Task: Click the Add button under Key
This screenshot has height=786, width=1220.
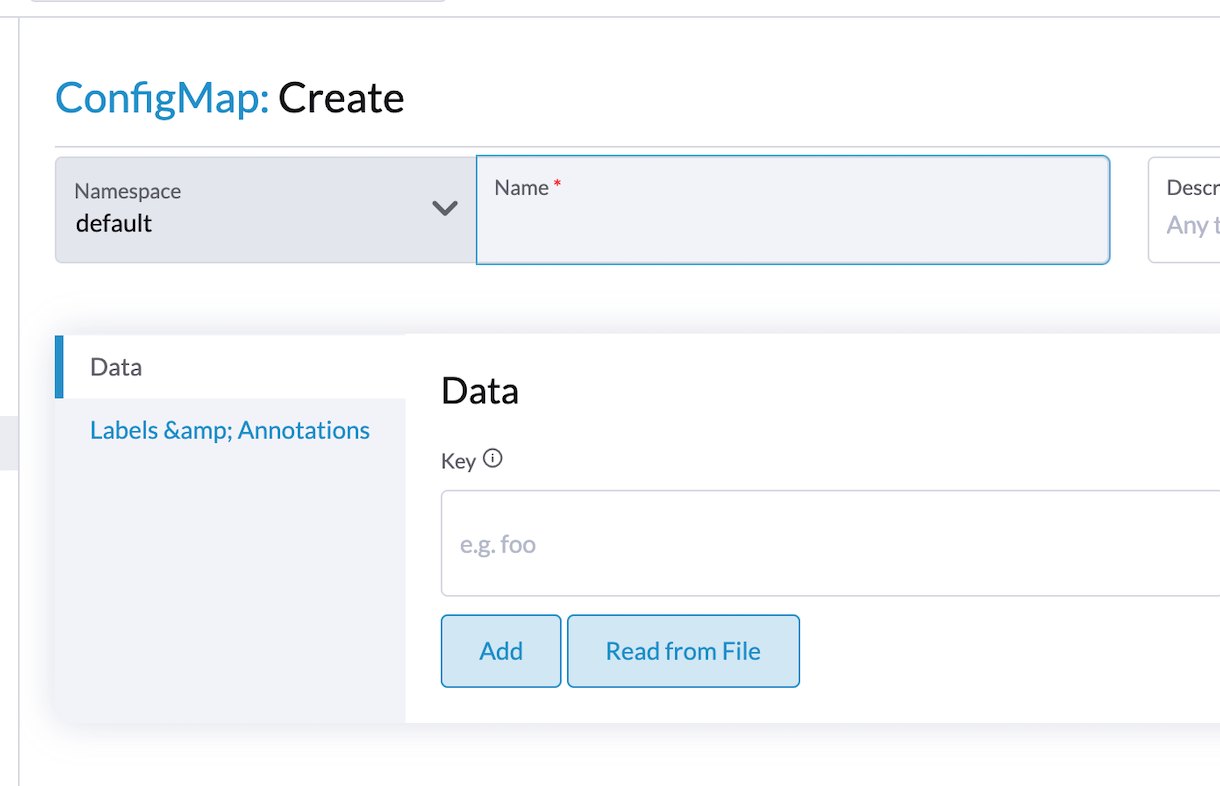Action: click(501, 651)
